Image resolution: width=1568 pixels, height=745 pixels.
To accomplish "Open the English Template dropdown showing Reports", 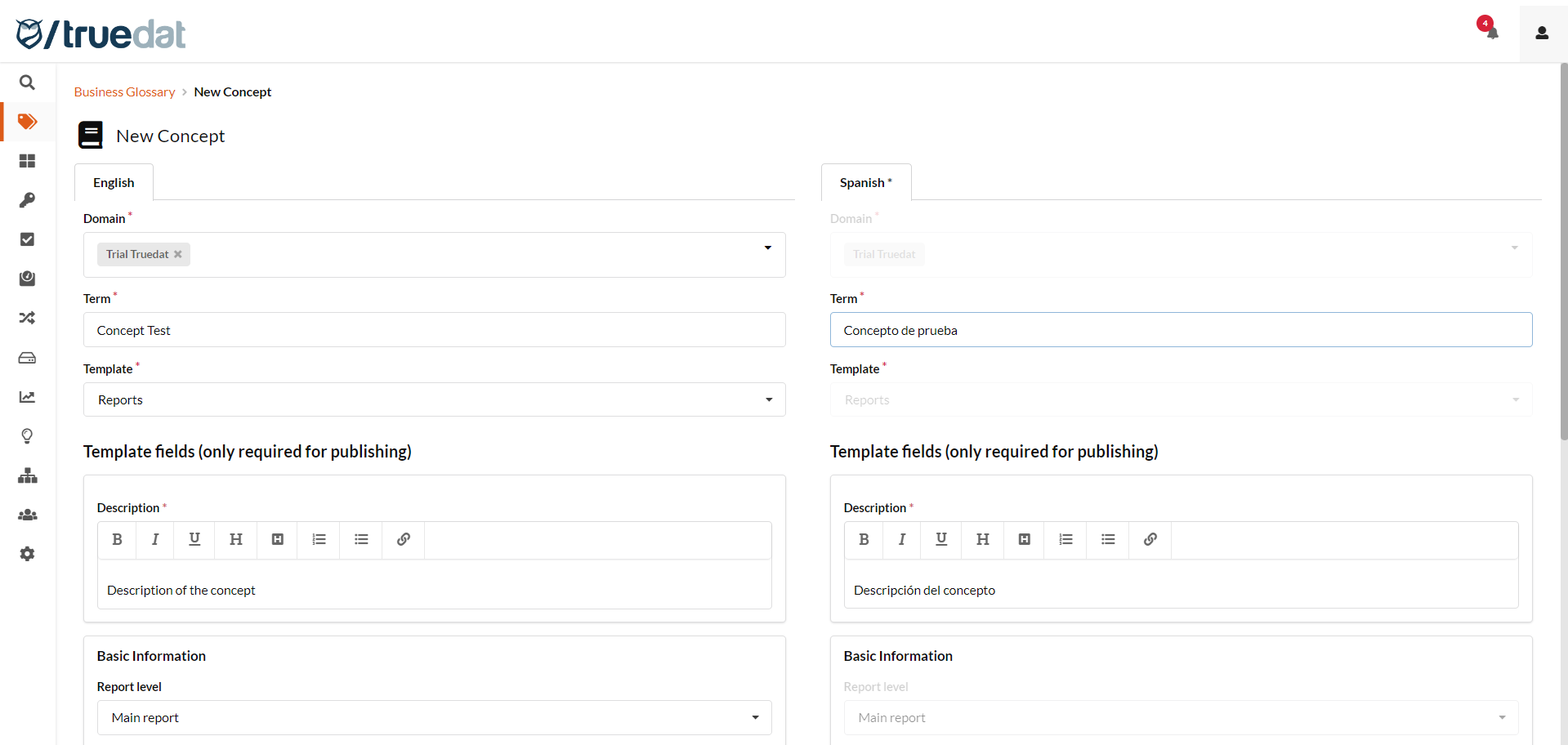I will click(x=434, y=399).
